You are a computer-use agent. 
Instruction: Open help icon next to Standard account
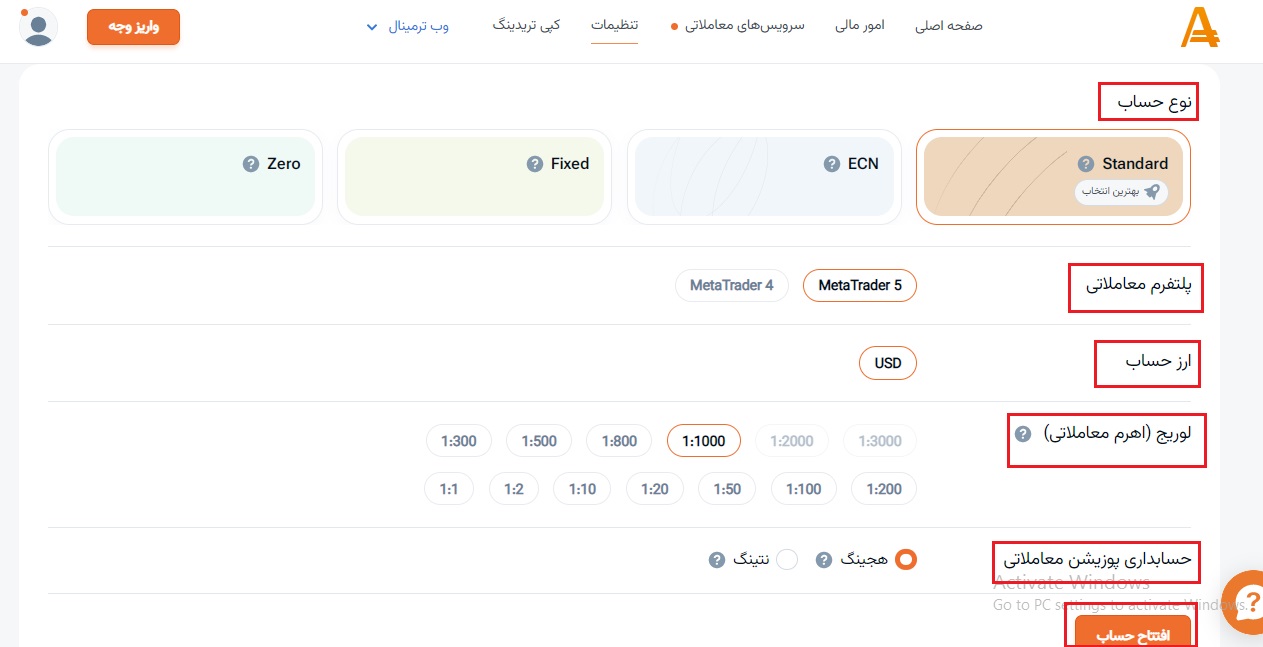click(1085, 164)
